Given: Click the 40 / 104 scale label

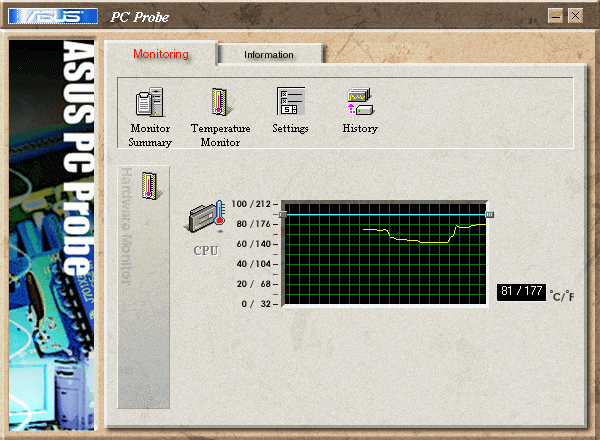Looking at the screenshot, I should [x=253, y=264].
